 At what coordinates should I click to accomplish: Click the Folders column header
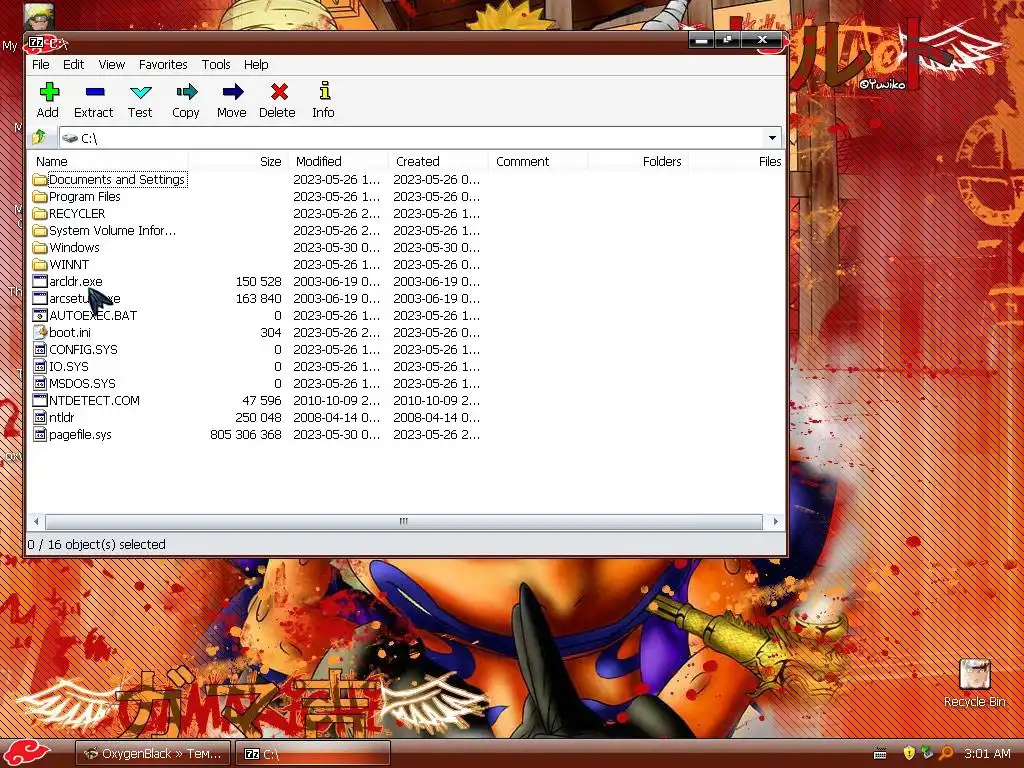click(x=638, y=161)
